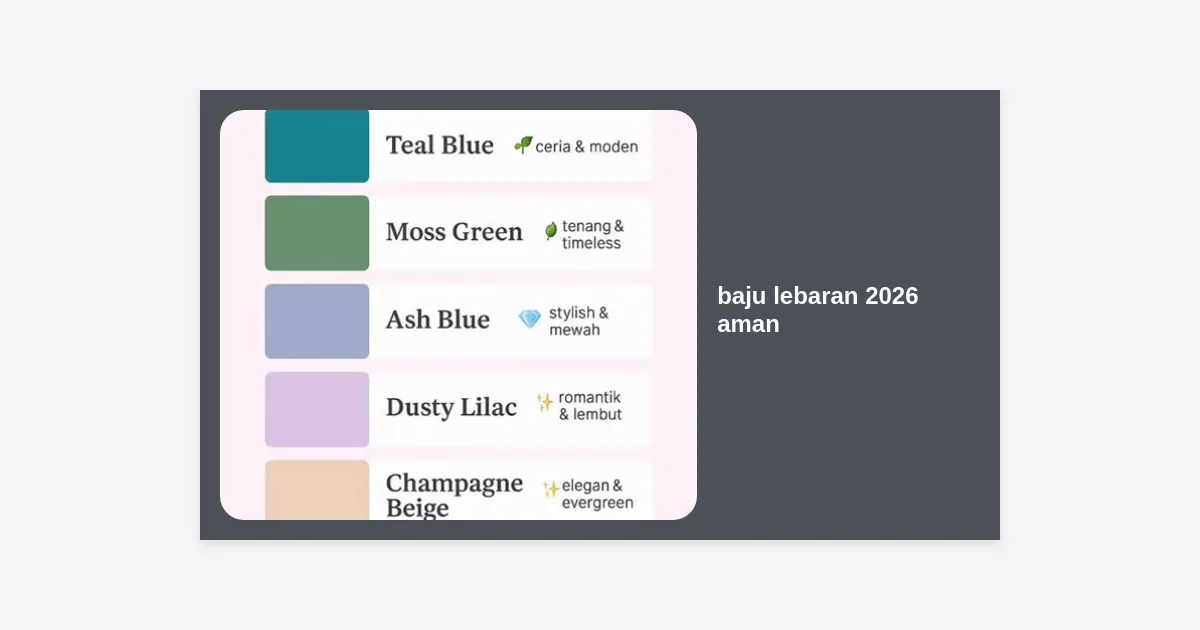Click the 'tenang & timeless' description
1200x630 pixels.
[x=592, y=234]
